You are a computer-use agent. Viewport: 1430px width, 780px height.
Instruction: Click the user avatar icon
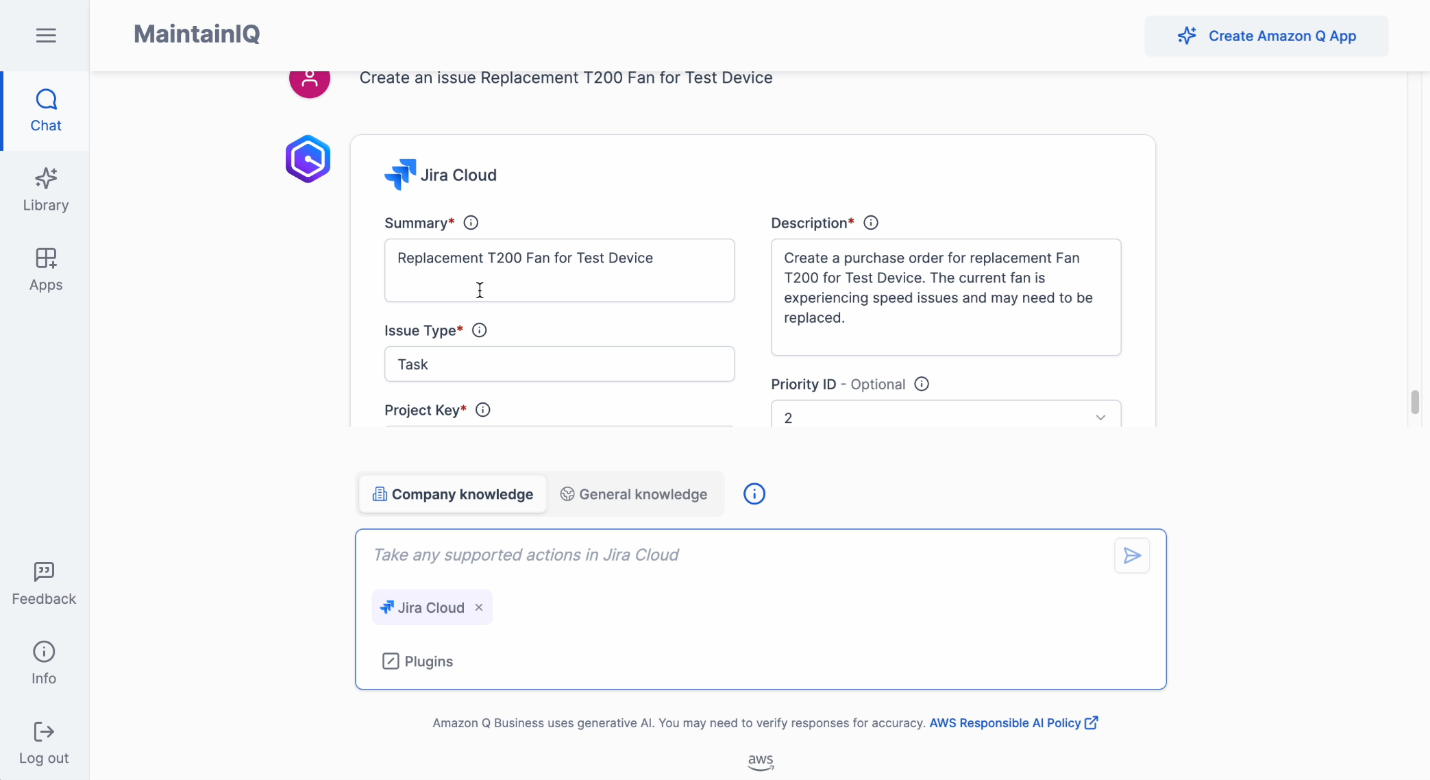tap(310, 78)
